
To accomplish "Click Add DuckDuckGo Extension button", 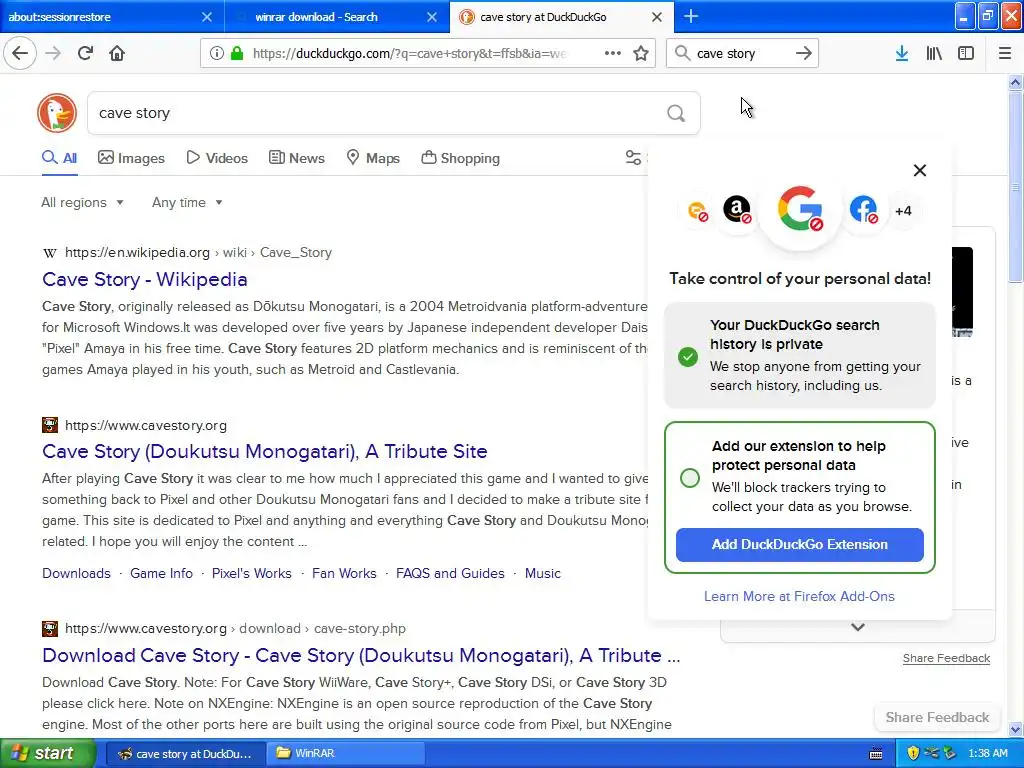I will [x=799, y=545].
